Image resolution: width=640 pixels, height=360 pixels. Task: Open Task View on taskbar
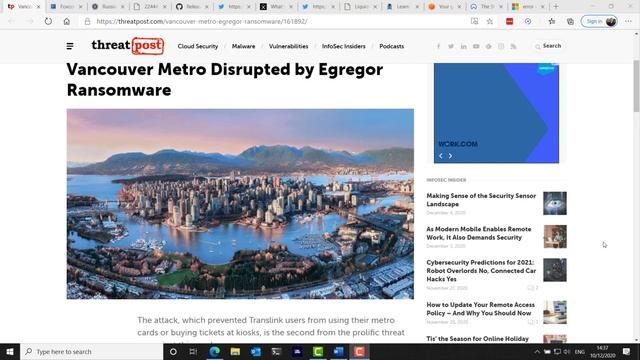[x=193, y=351]
